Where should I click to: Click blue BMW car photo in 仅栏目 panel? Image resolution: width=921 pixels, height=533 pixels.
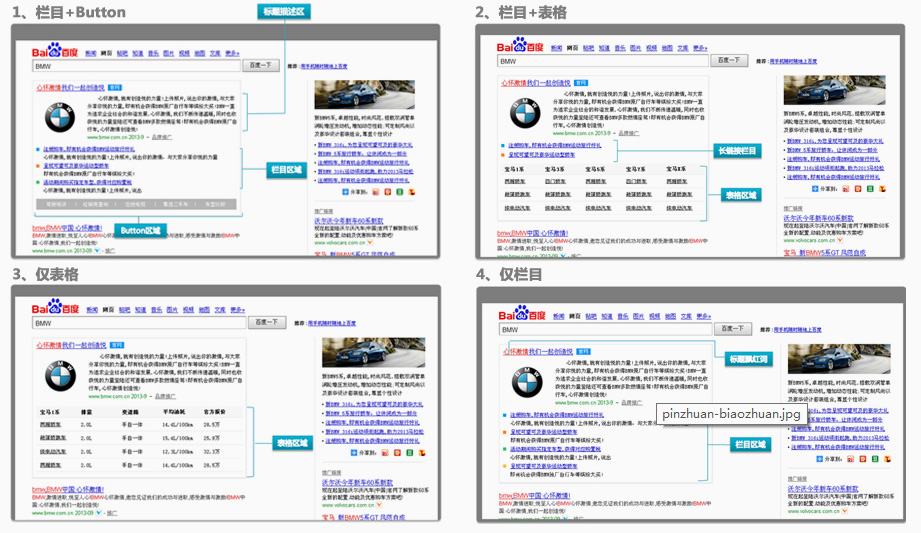(x=839, y=358)
